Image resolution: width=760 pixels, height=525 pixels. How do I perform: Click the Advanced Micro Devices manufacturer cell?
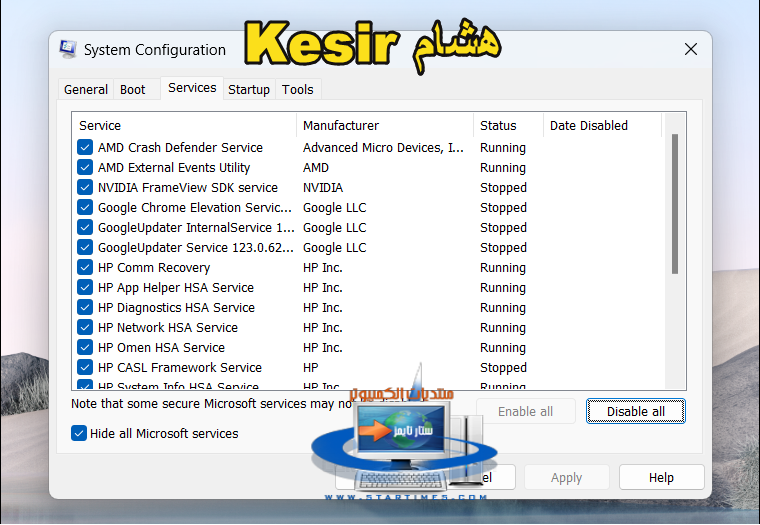383,147
